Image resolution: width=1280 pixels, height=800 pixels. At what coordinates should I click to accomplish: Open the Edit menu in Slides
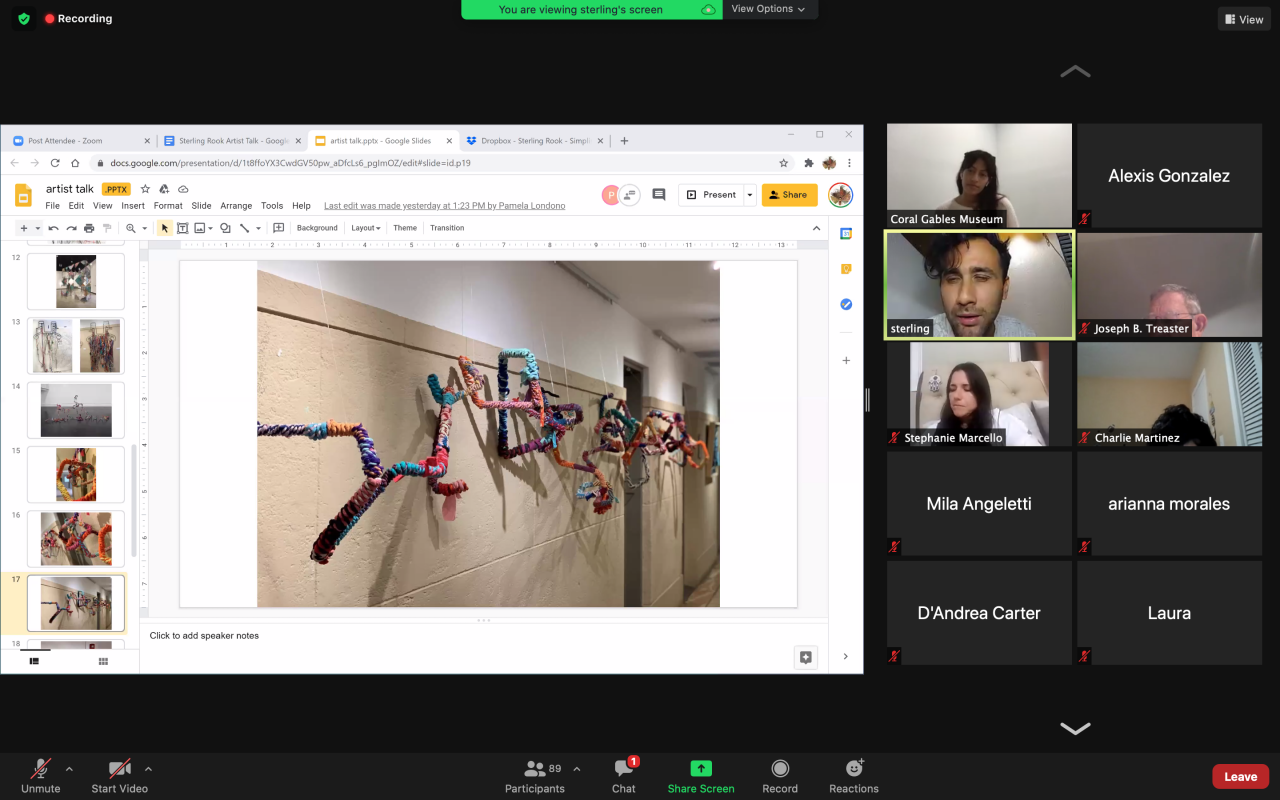[x=76, y=206]
